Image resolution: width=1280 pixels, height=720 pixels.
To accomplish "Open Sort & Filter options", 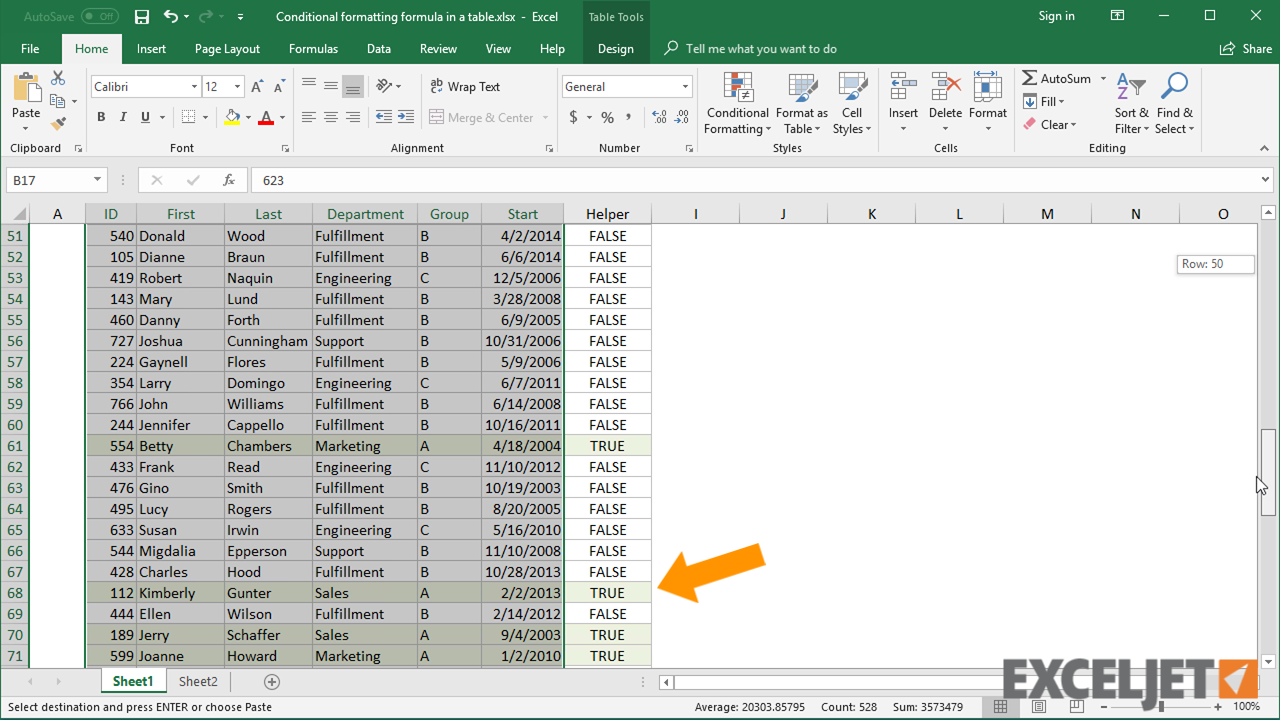I will point(1131,103).
